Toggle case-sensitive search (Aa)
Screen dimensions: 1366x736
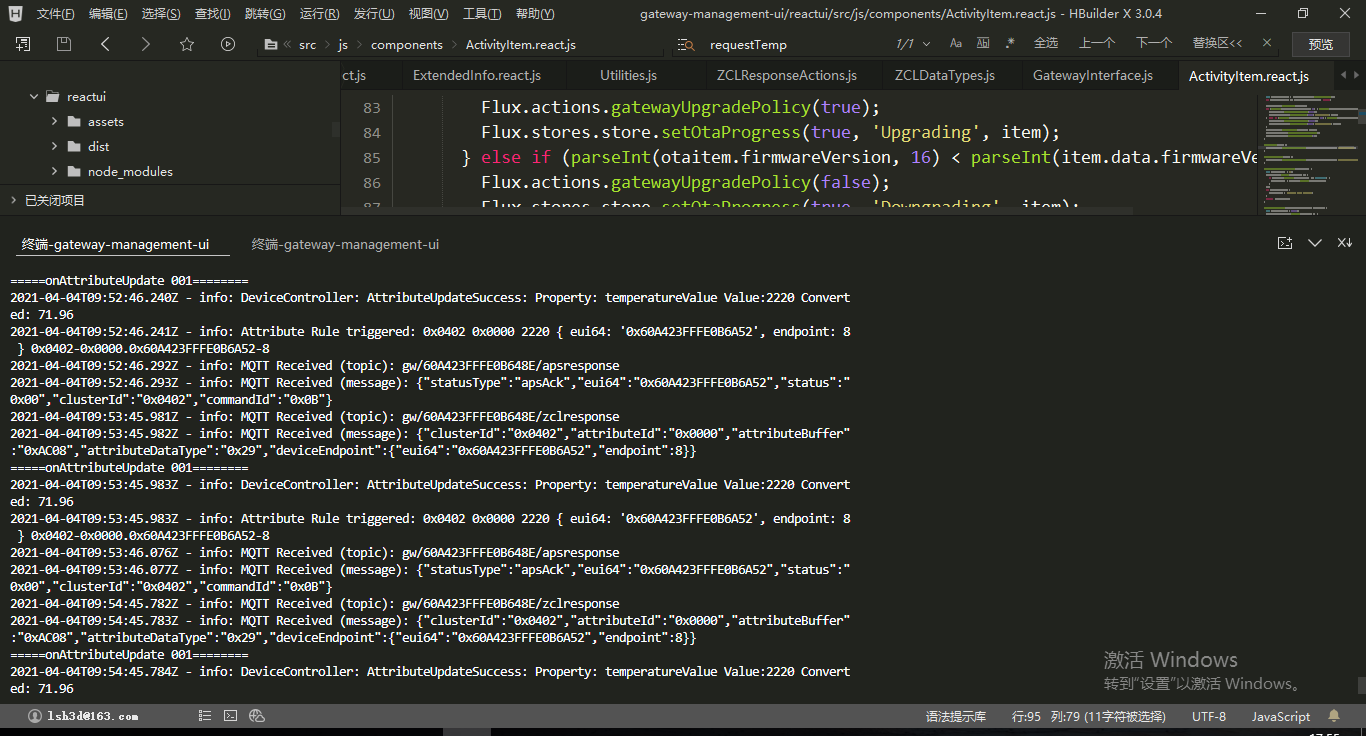click(956, 44)
